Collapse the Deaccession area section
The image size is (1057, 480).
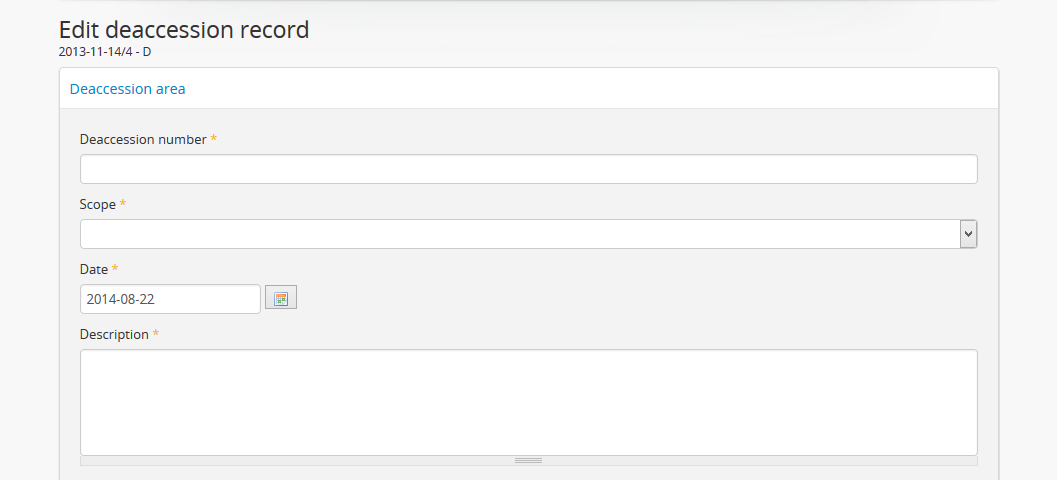pos(127,89)
